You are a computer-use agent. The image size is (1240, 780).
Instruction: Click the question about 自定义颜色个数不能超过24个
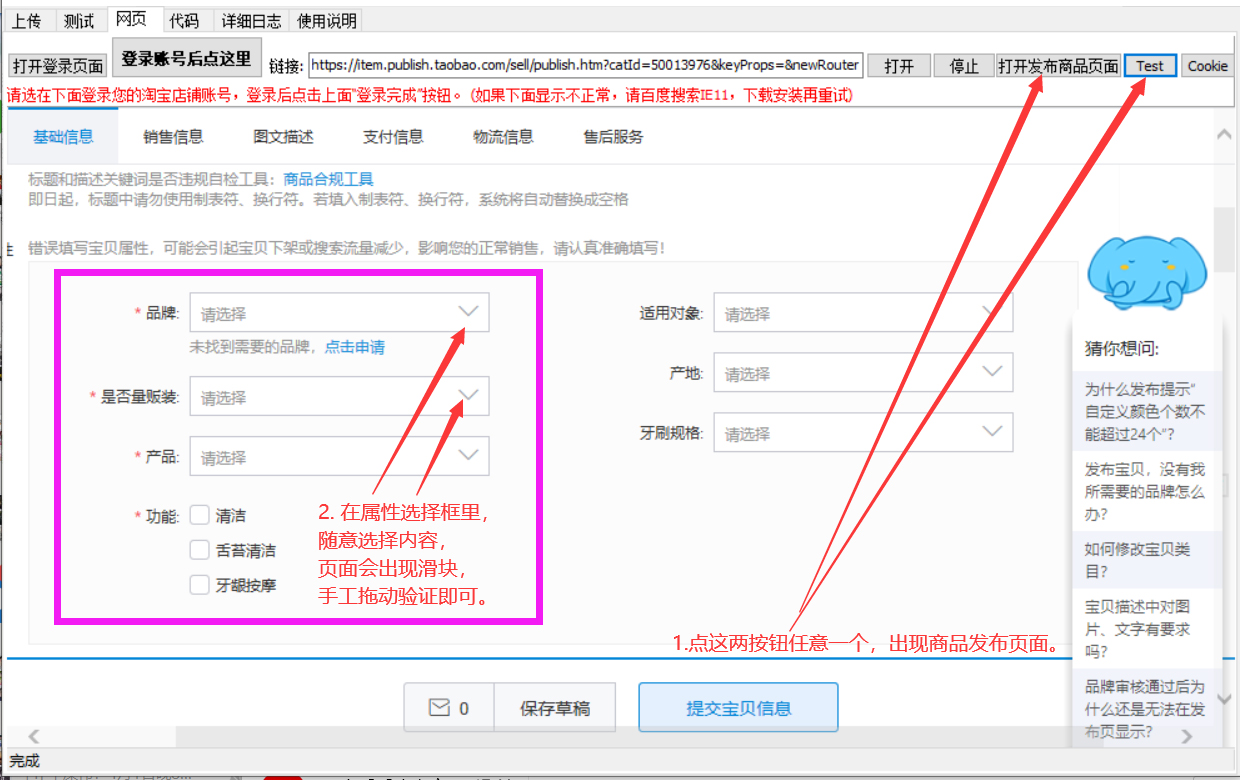coord(1146,411)
